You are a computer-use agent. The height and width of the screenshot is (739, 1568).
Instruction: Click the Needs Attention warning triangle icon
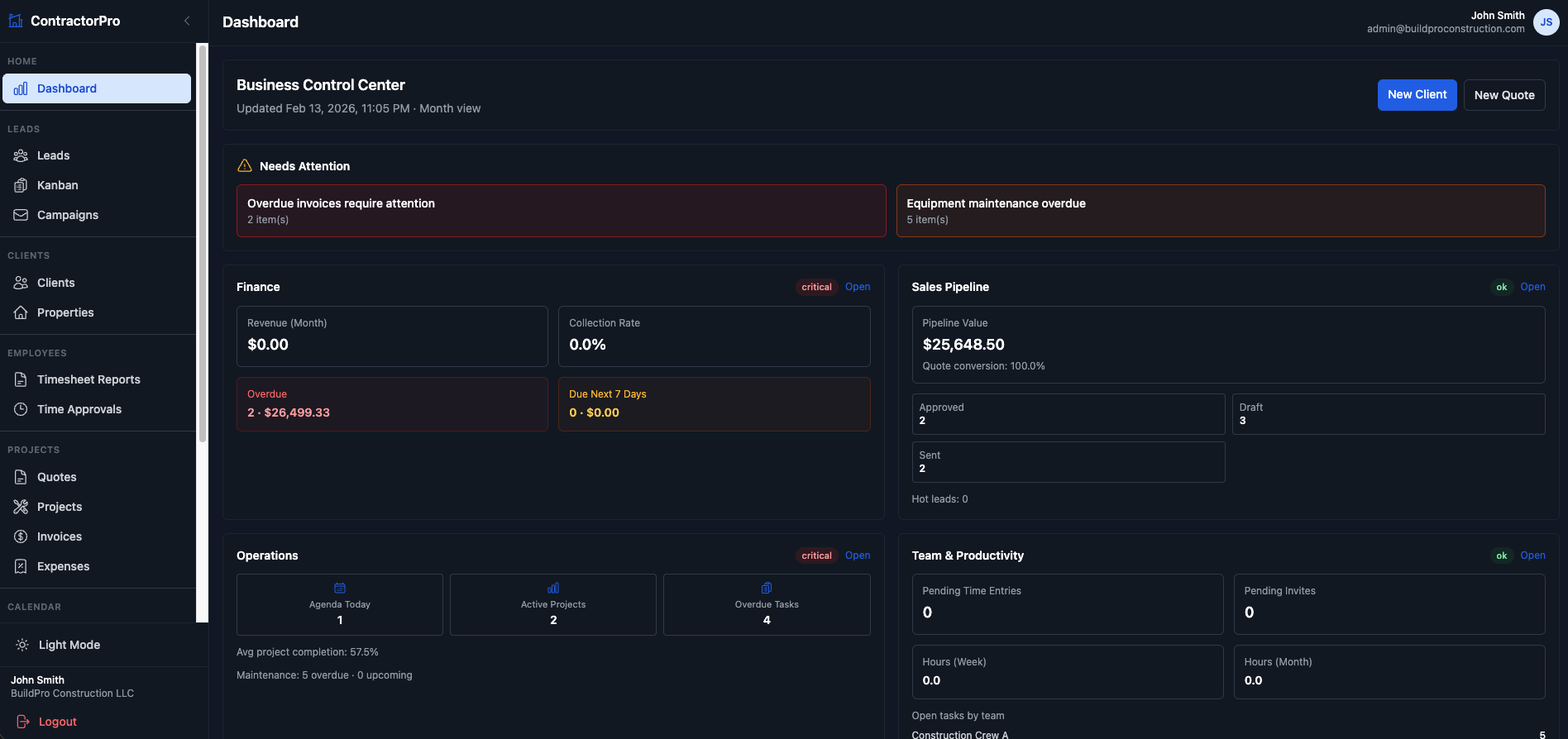point(245,165)
